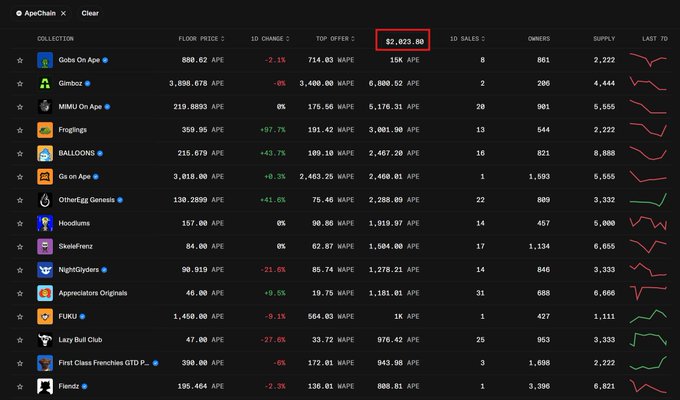This screenshot has height=400, width=680.
Task: Star the Froglings collection
Action: pyautogui.click(x=20, y=130)
